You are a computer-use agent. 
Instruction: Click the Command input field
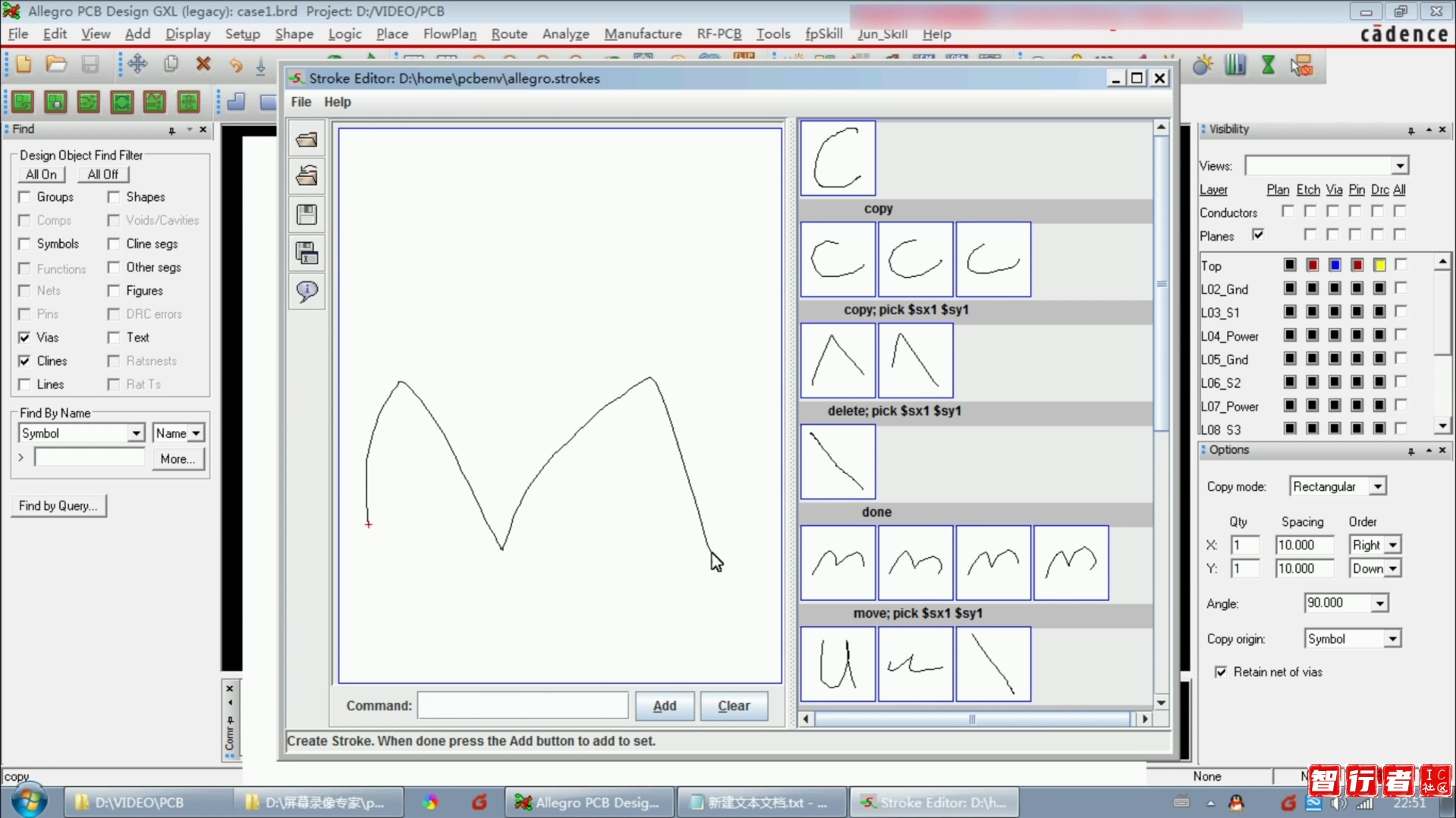[523, 706]
